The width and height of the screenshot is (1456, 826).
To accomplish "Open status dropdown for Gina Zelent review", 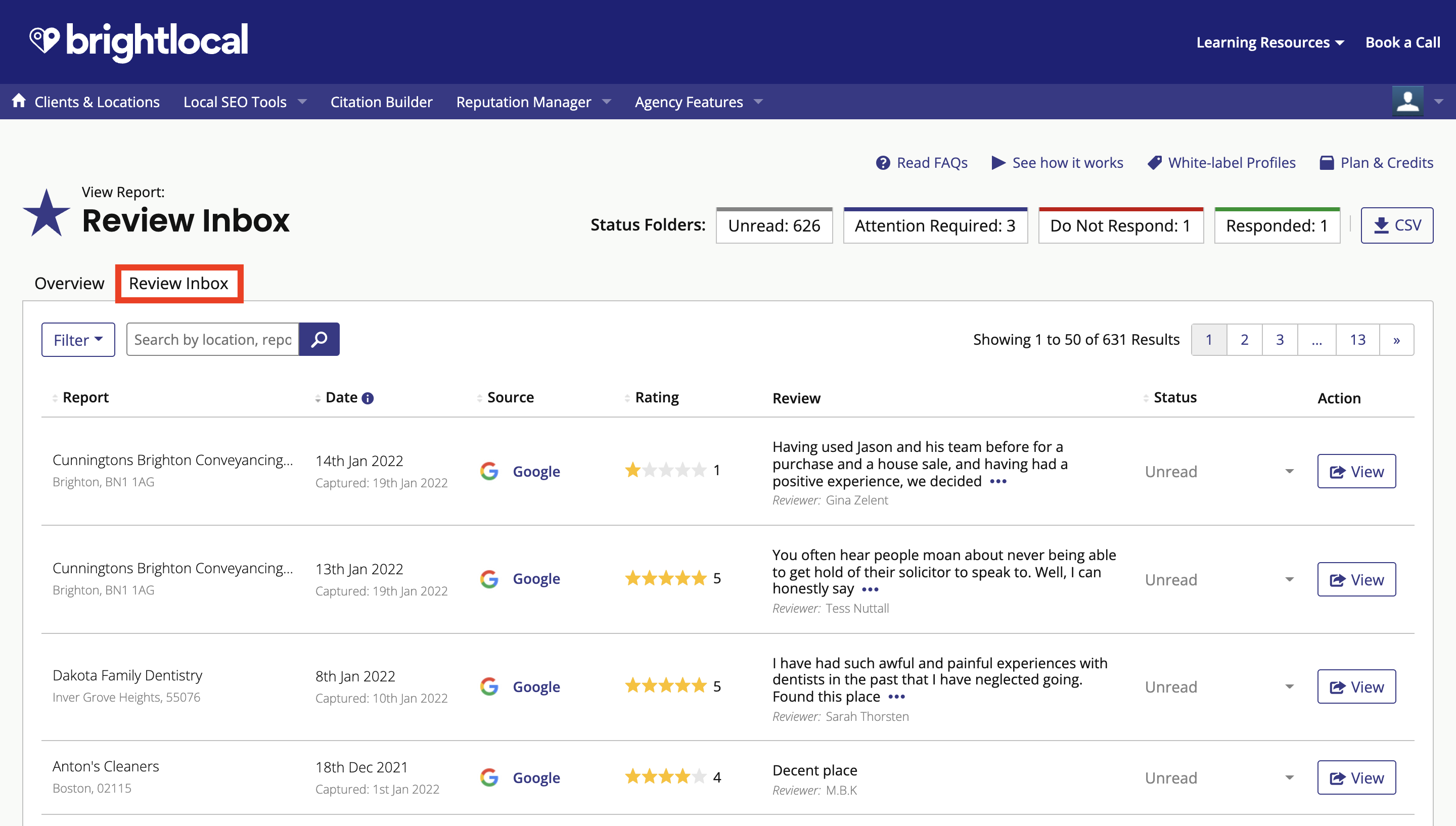I will tap(1289, 472).
